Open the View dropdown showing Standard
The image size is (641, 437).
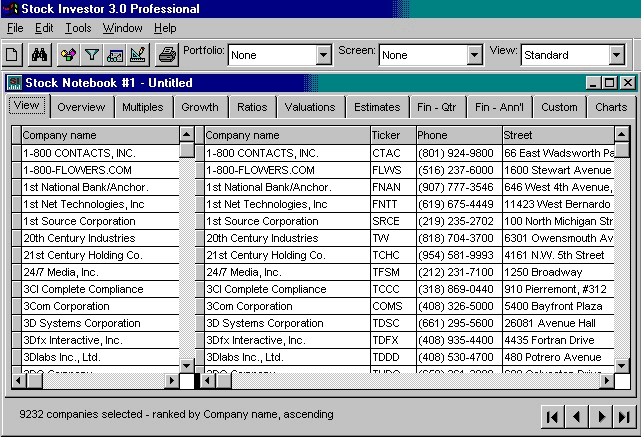coord(616,55)
